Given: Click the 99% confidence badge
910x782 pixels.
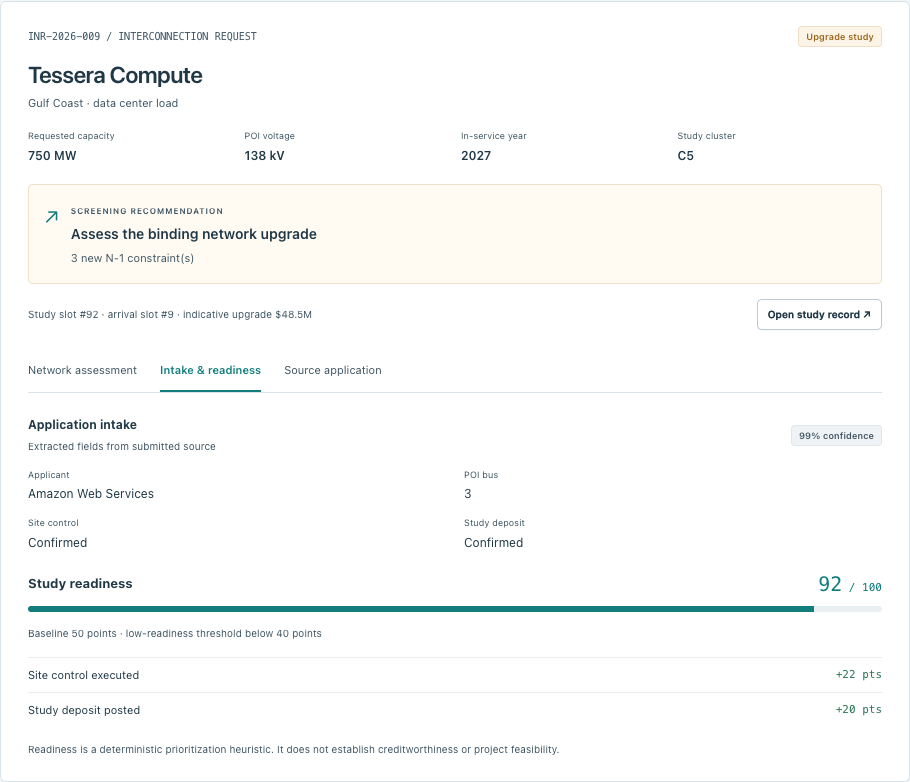Looking at the screenshot, I should 836,436.
